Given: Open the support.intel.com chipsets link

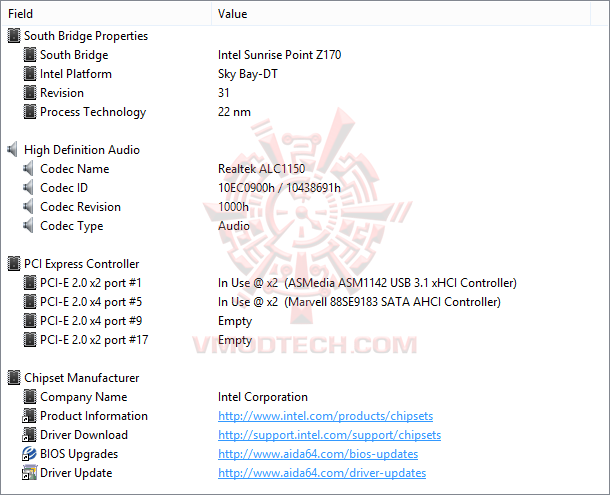Looking at the screenshot, I should coord(330,435).
